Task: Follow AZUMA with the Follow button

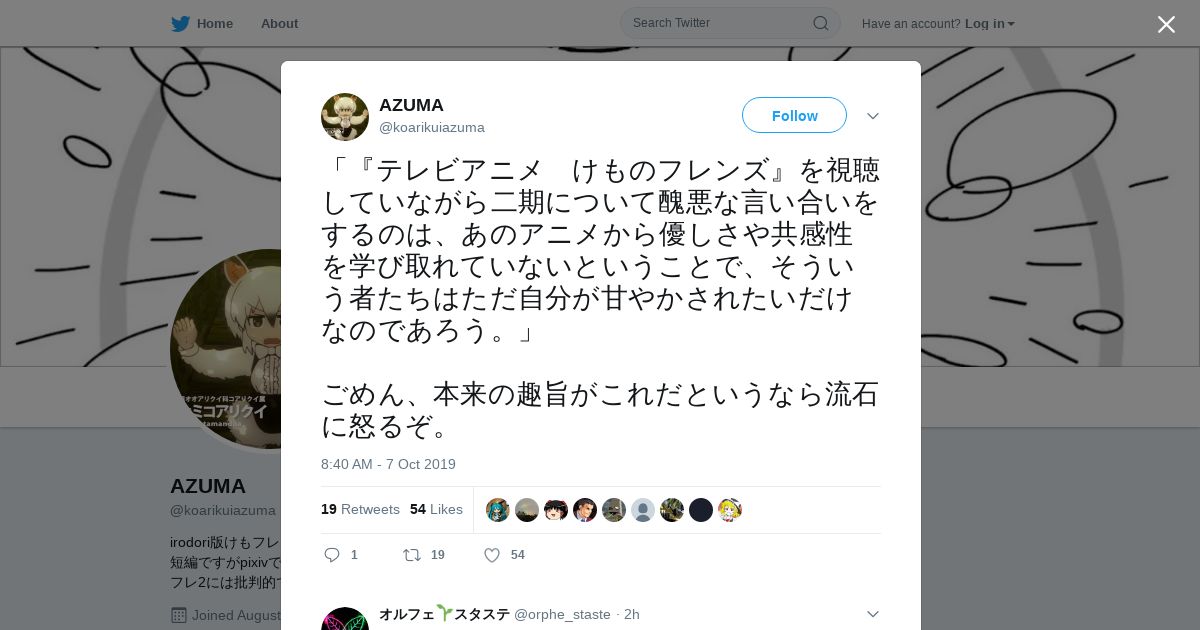Action: click(x=794, y=115)
